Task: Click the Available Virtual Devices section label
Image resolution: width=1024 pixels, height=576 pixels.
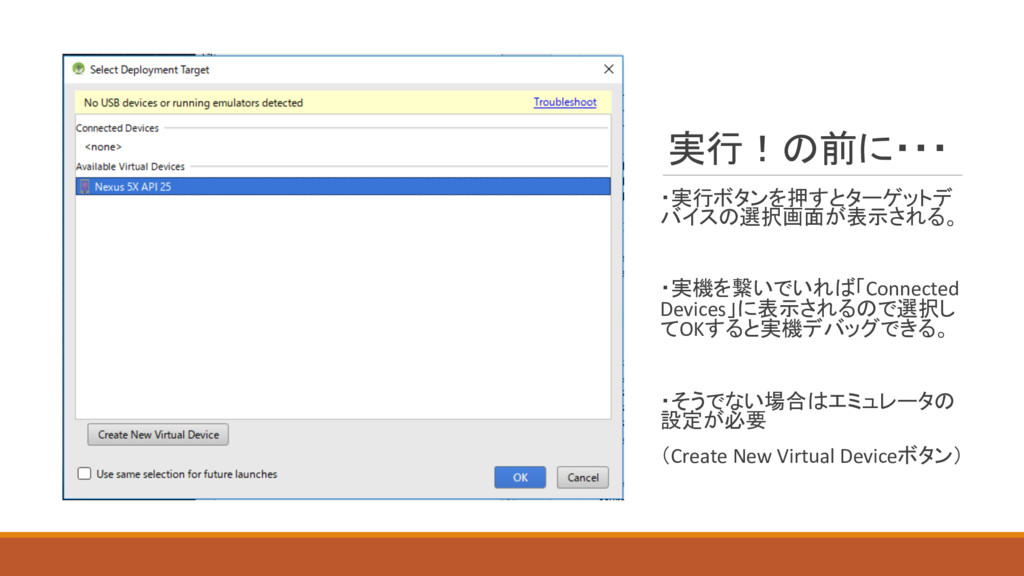Action: click(131, 167)
